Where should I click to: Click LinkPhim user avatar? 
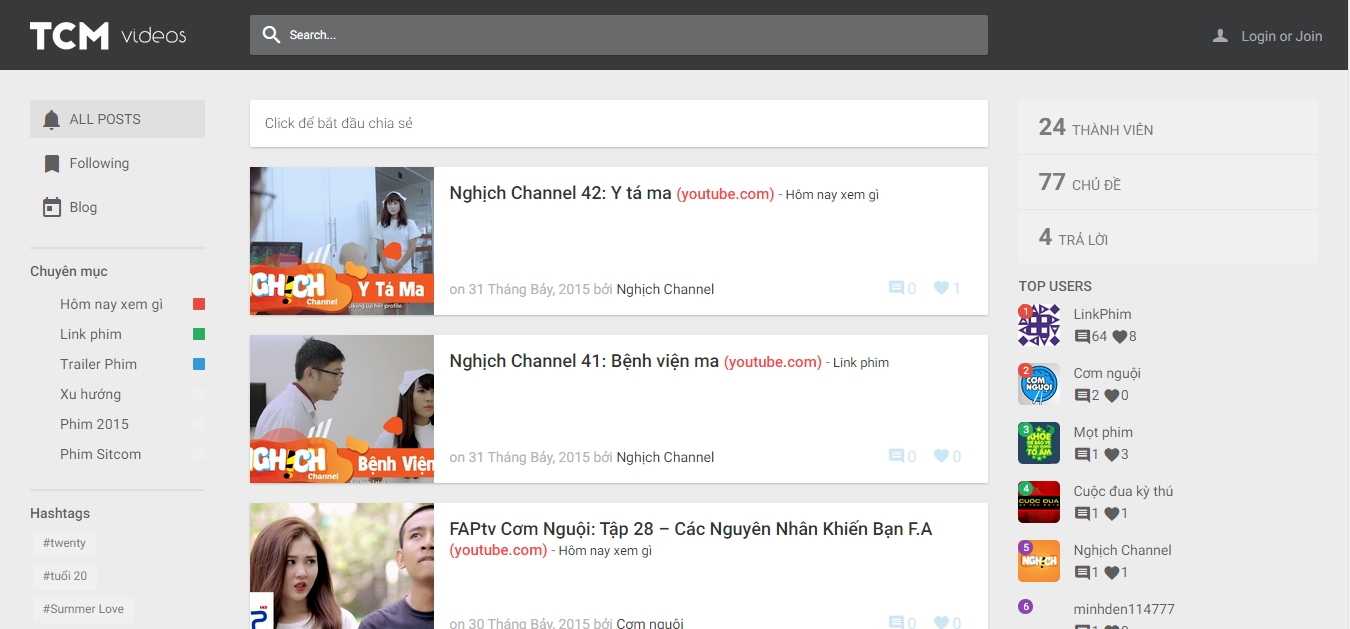[1039, 325]
